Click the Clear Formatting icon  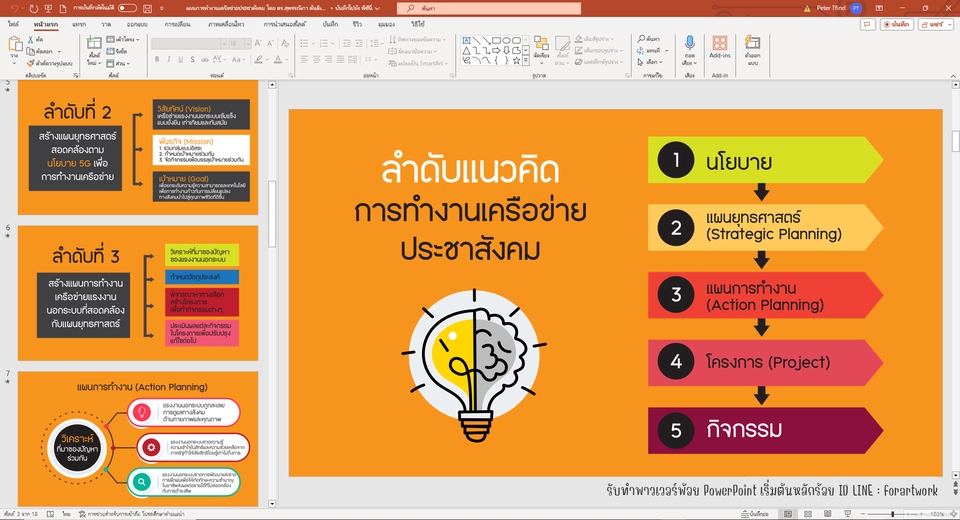coord(285,43)
